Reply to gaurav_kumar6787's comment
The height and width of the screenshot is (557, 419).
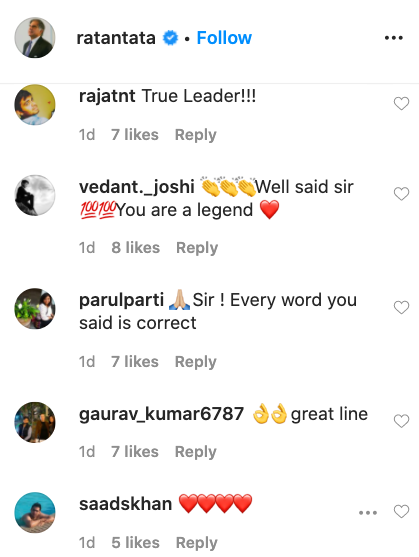196,452
